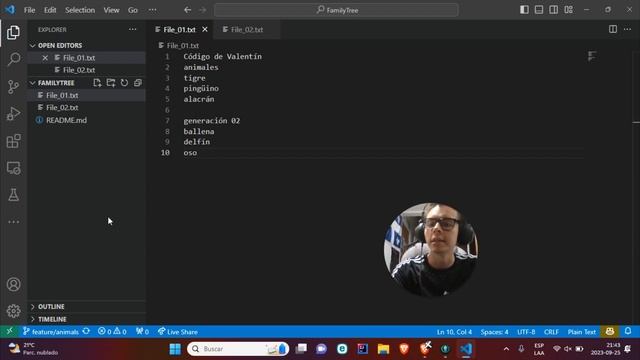Synchronize changes for feature/animals branch
Screen dimensions: 640x360
(x=86, y=331)
